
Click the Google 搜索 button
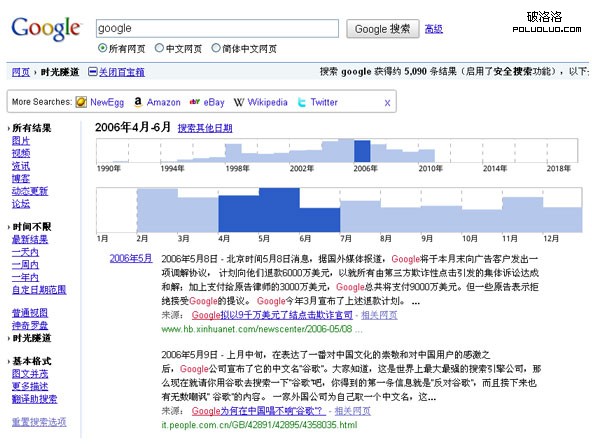click(x=382, y=29)
